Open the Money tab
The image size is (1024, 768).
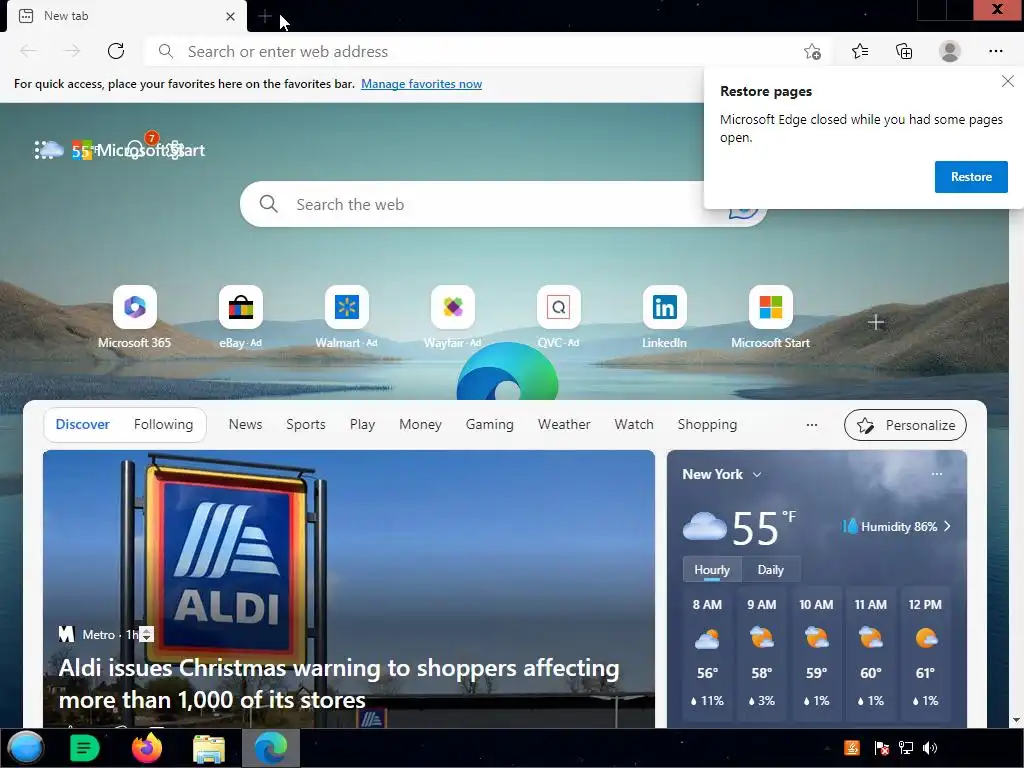click(x=421, y=424)
